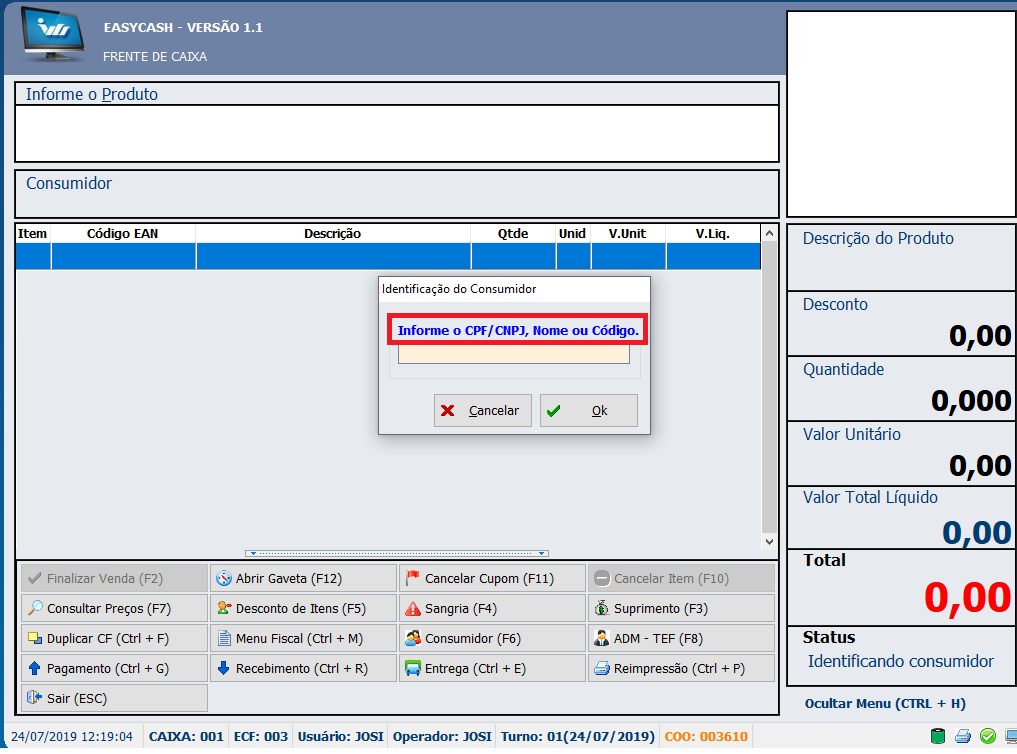Image resolution: width=1017 pixels, height=754 pixels.
Task: Click the printer icon in status bar
Action: (963, 737)
